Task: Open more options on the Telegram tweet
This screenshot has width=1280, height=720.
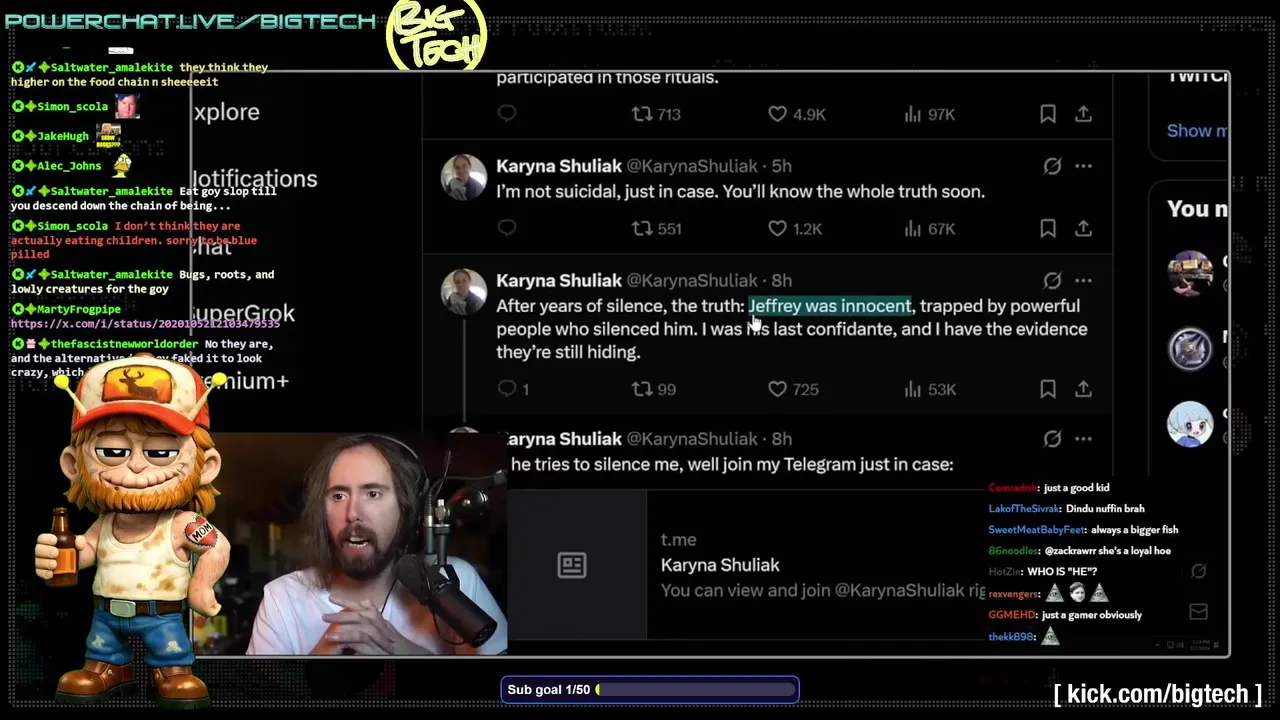Action: coord(1083,439)
